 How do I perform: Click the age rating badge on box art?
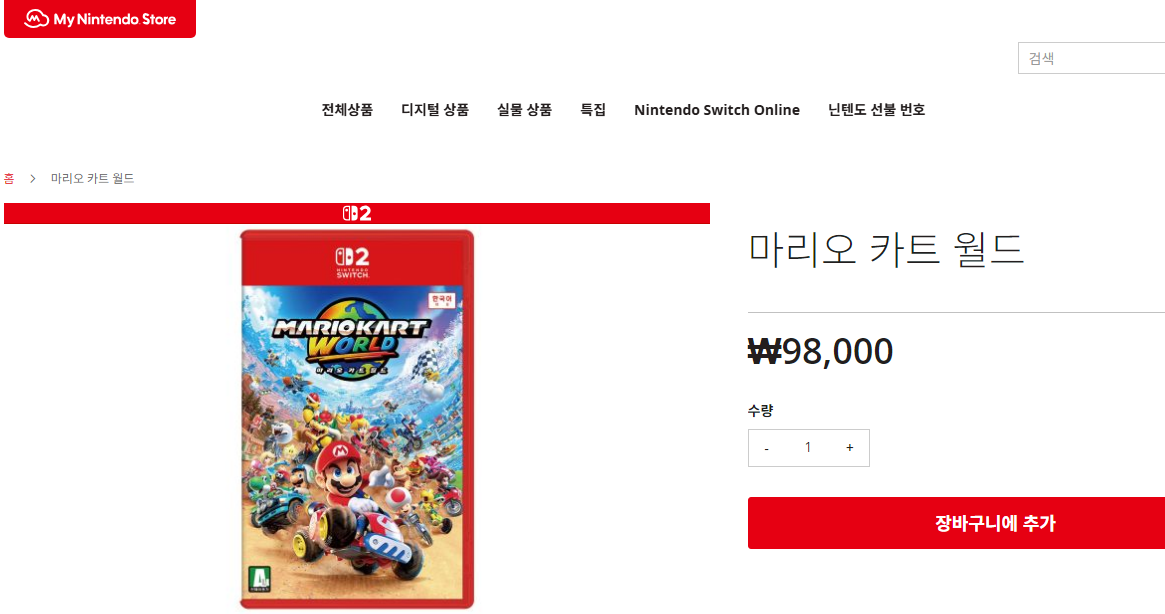(262, 577)
